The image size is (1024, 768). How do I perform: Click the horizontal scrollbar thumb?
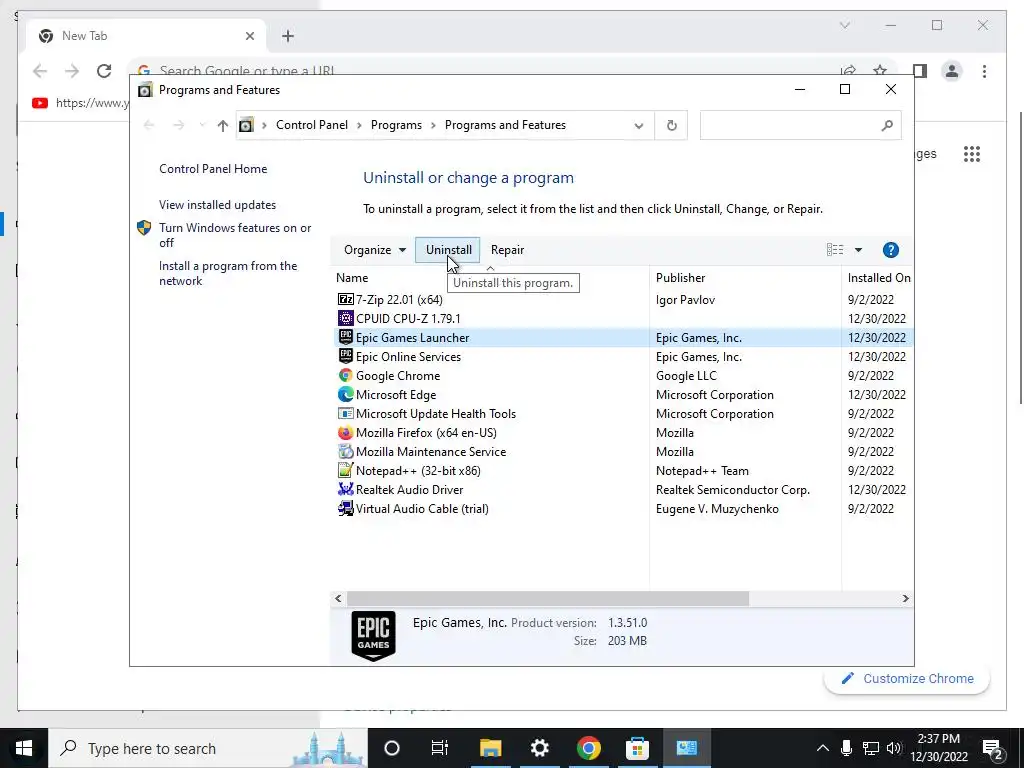click(x=548, y=598)
